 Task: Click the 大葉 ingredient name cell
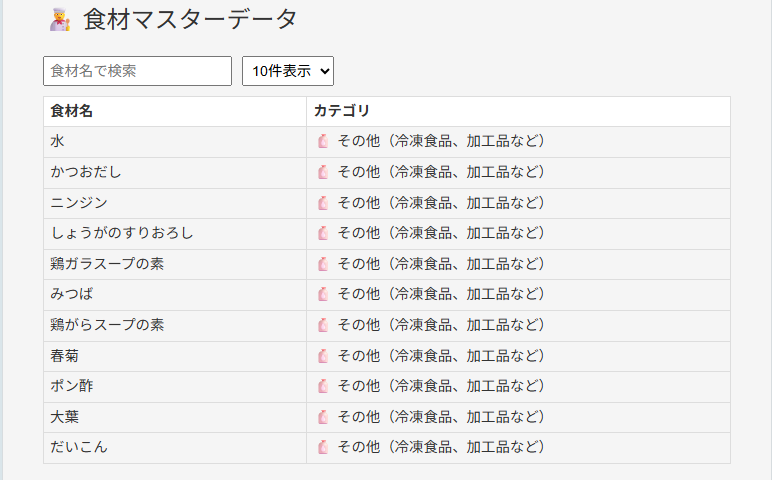coord(175,417)
